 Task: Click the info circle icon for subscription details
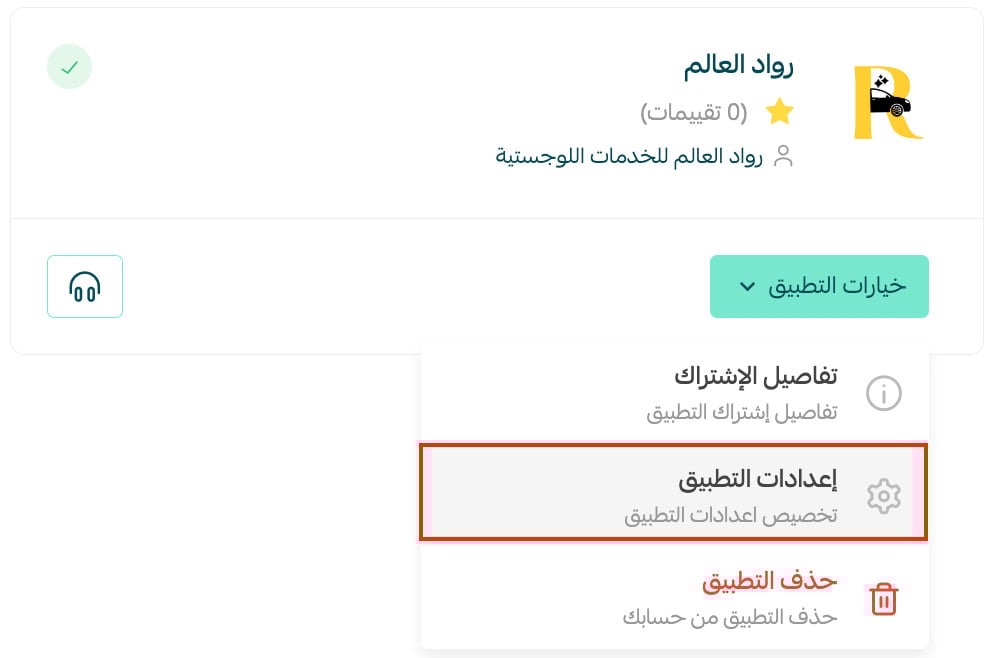(884, 393)
